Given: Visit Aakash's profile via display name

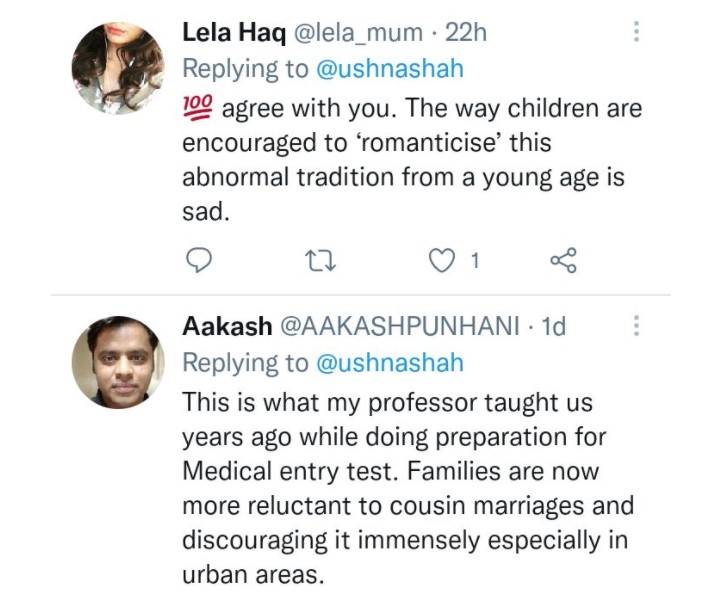Looking at the screenshot, I should coord(227,326).
